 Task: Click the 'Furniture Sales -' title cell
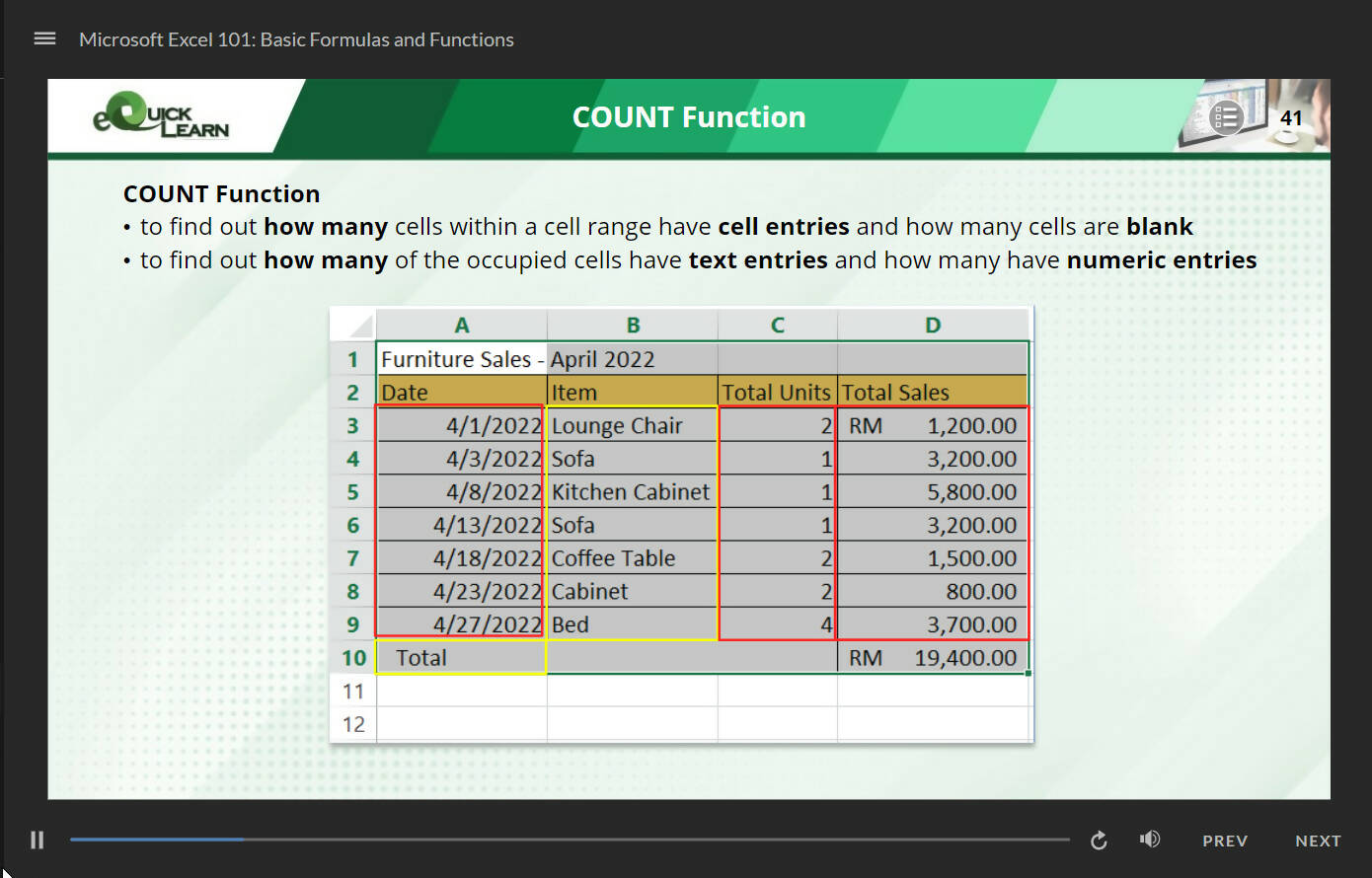(461, 359)
